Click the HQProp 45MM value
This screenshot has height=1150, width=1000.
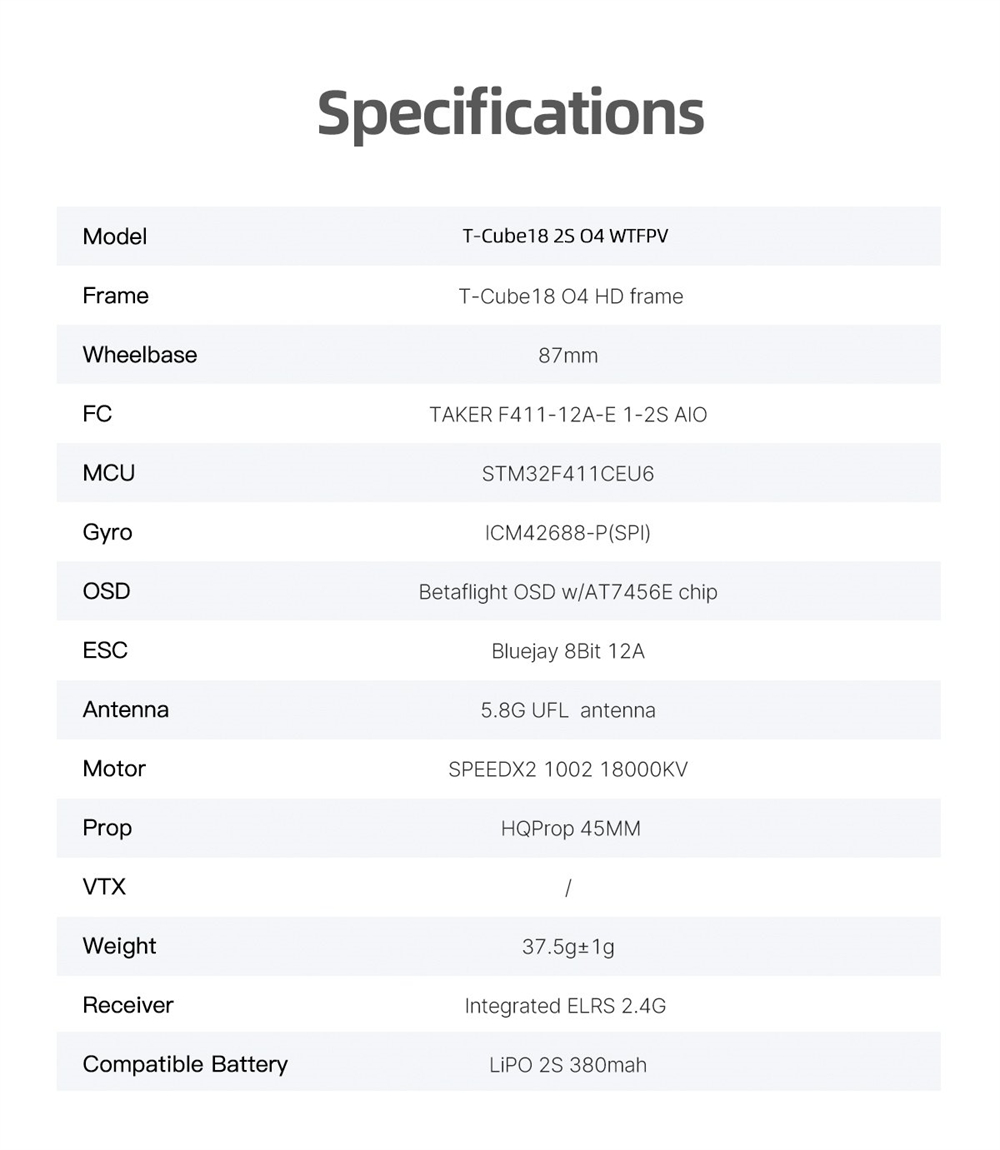click(x=570, y=828)
